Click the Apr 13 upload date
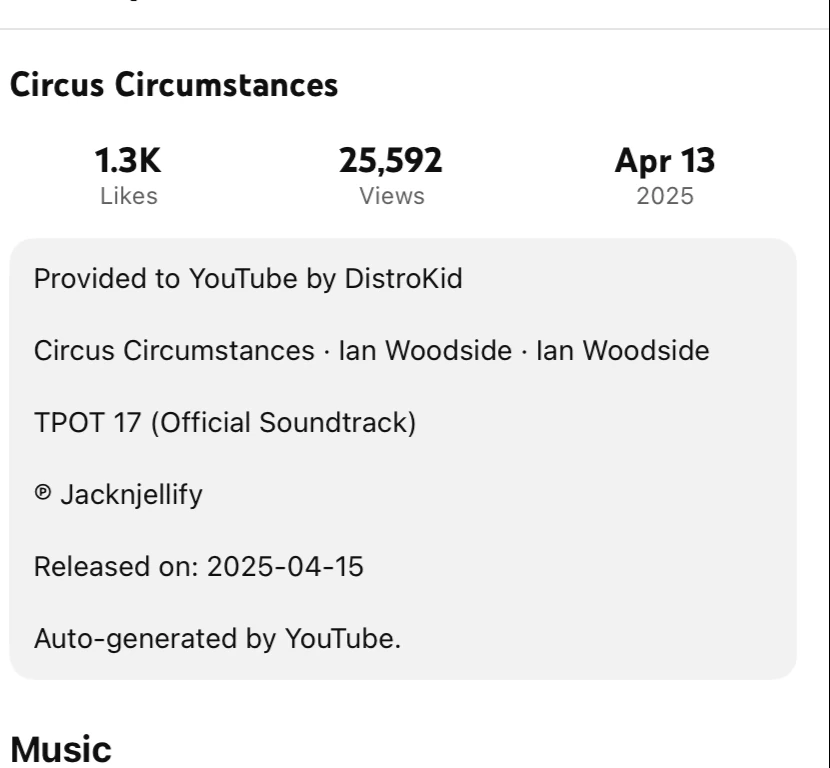The image size is (830, 768). coord(664,161)
